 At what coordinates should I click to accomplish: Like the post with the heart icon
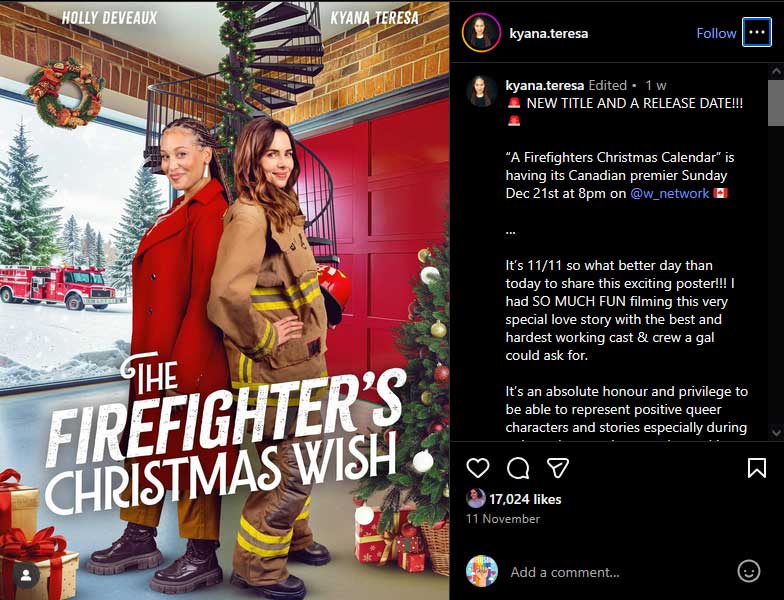tap(478, 468)
